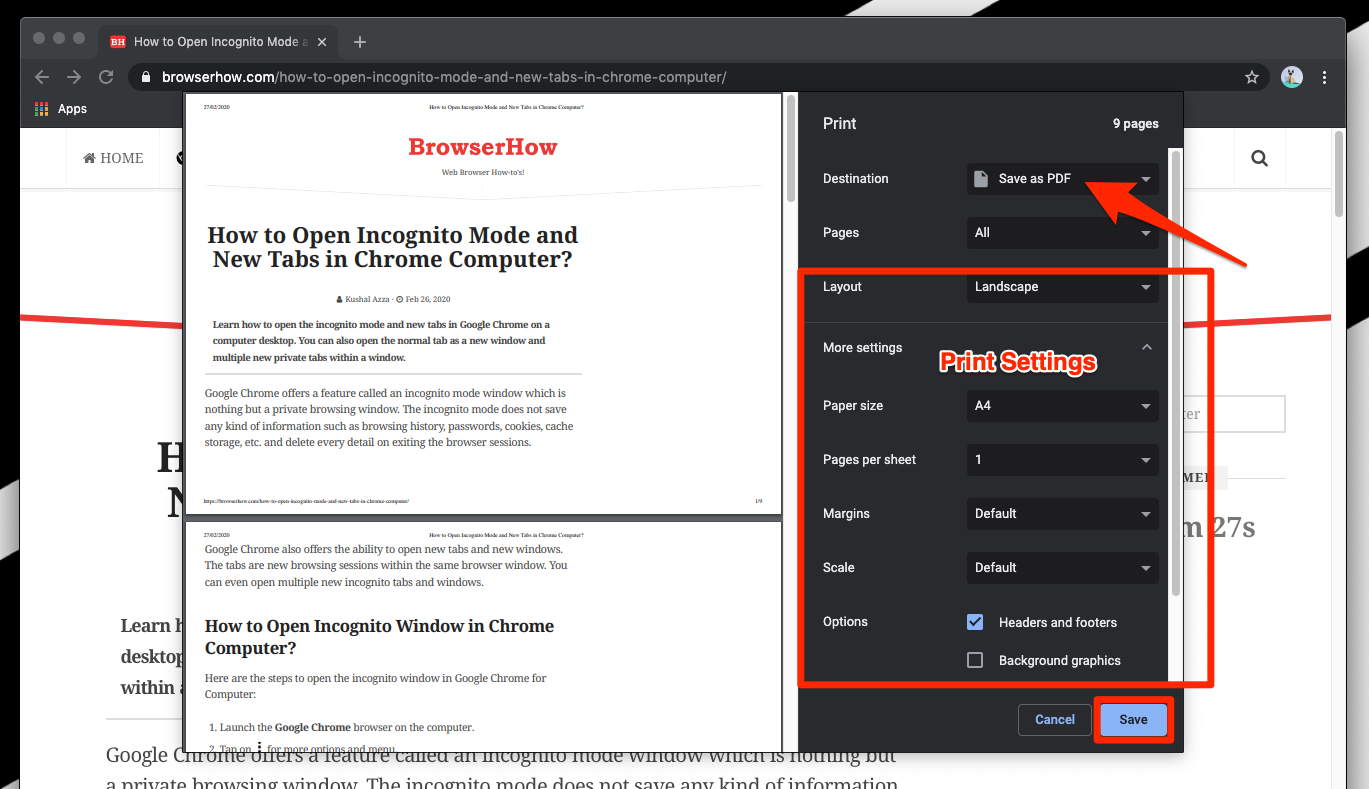Click the '9 pages' count text

1135,124
